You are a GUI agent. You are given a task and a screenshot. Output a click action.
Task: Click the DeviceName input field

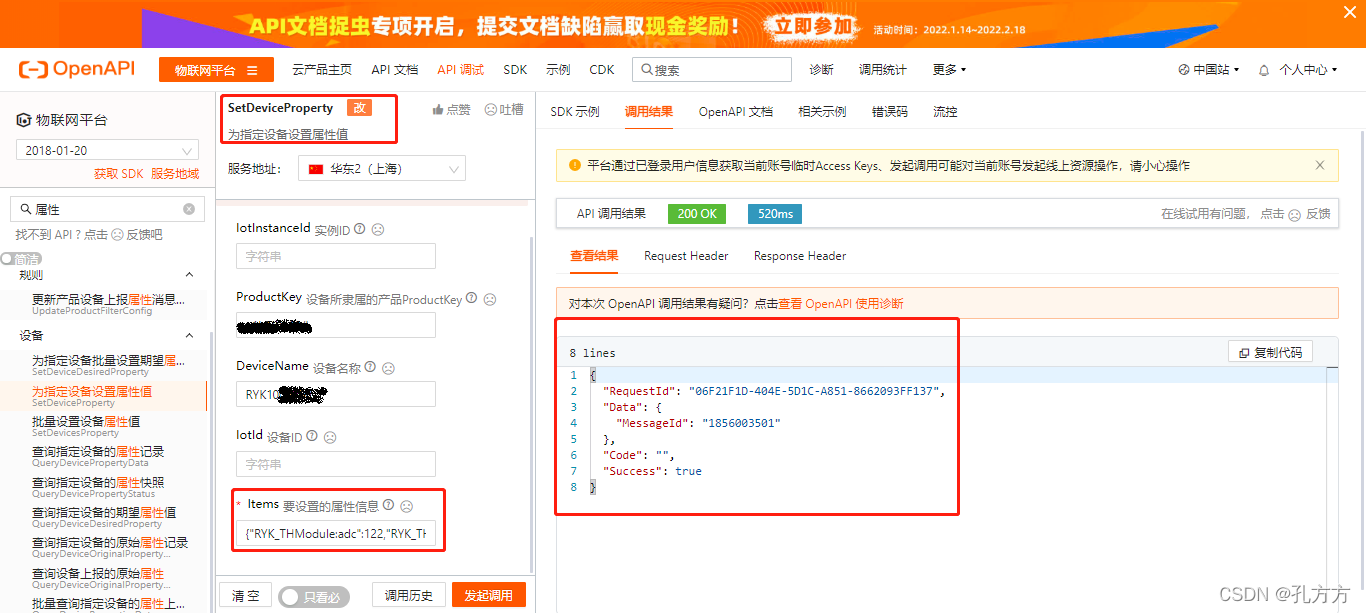336,394
